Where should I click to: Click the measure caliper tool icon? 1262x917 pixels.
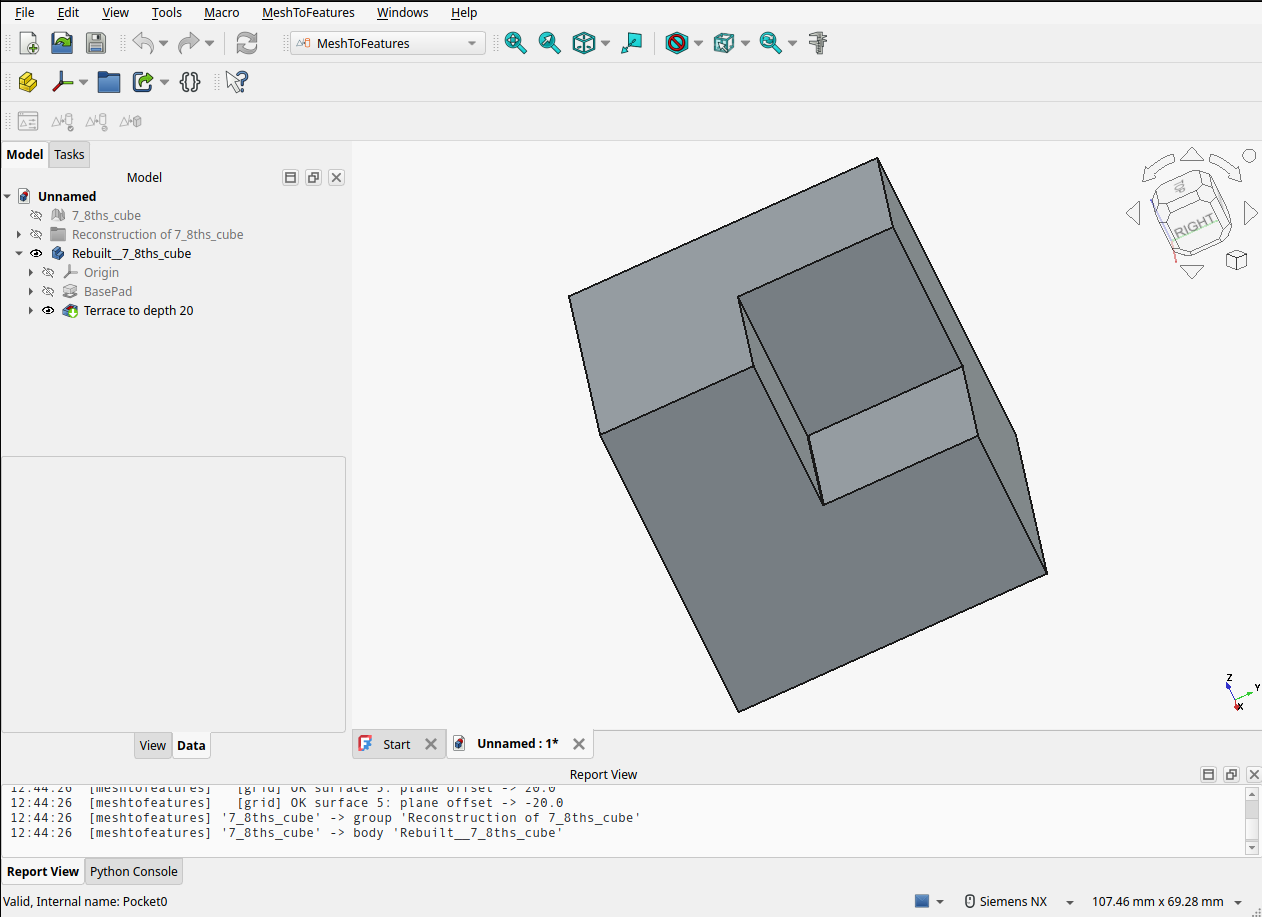point(819,43)
